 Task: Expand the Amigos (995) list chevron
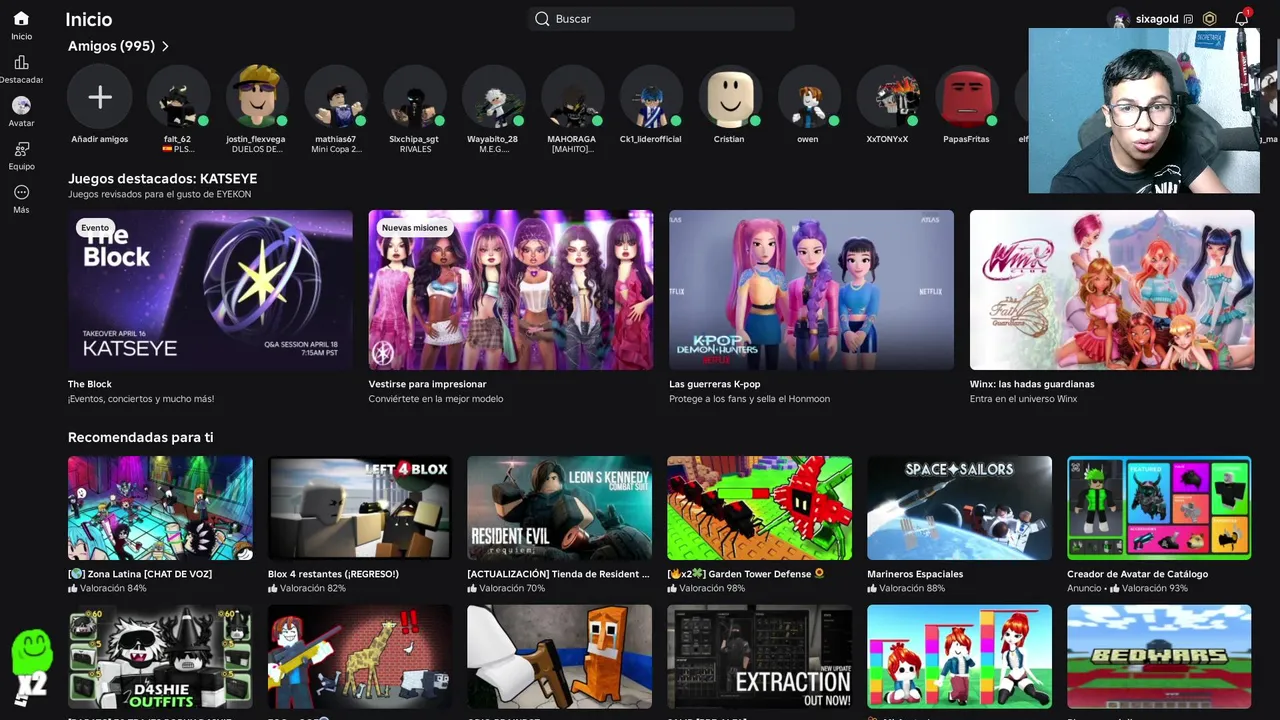tap(165, 46)
